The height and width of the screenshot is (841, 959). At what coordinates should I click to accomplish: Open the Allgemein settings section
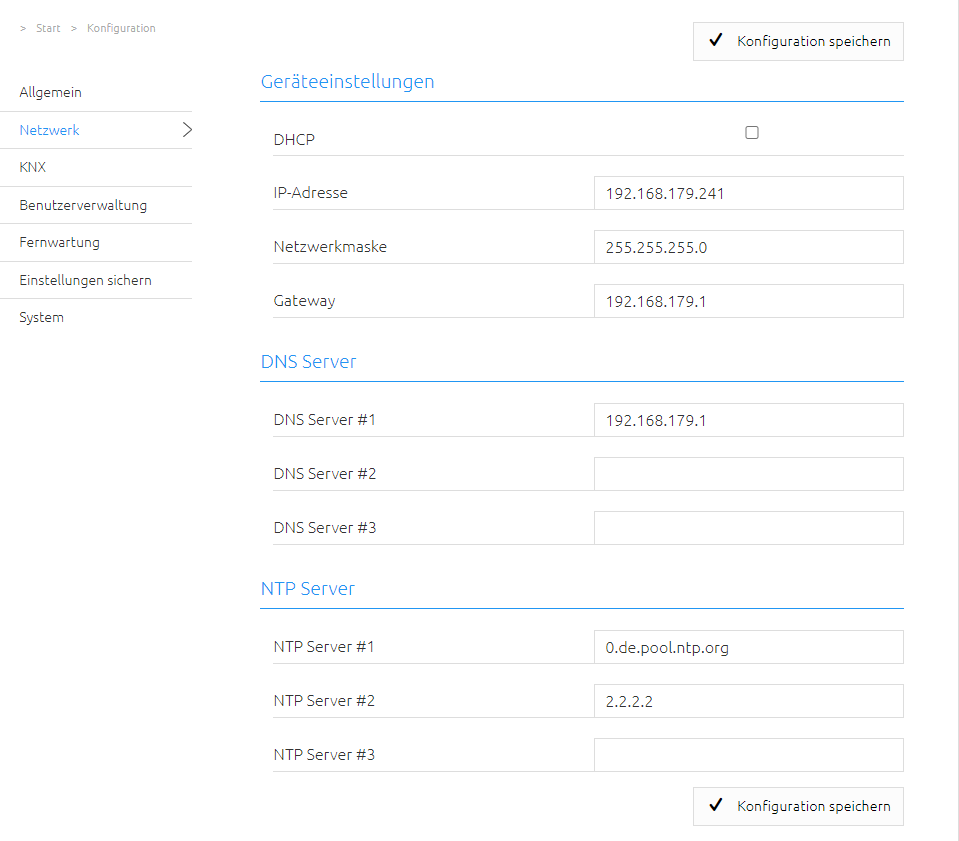point(50,92)
